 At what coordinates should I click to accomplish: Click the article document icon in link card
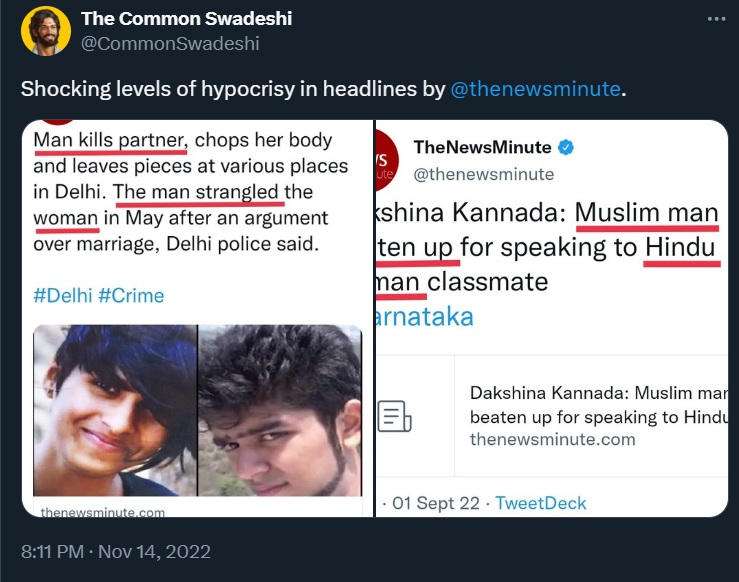click(395, 415)
